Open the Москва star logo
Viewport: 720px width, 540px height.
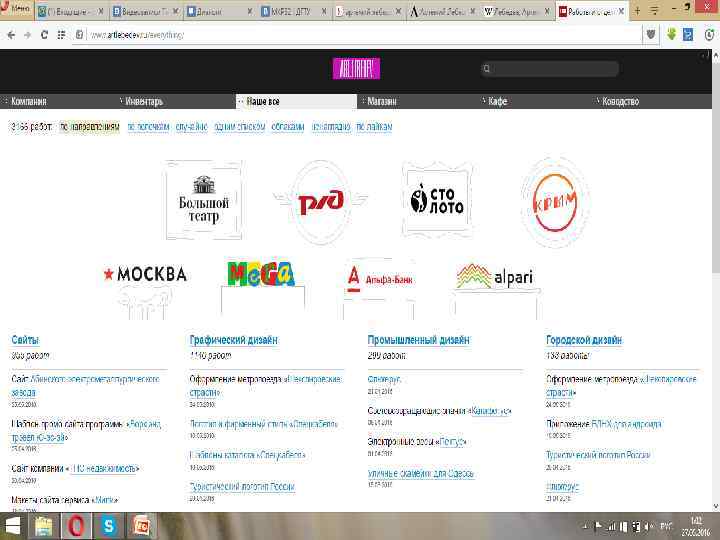(x=145, y=275)
